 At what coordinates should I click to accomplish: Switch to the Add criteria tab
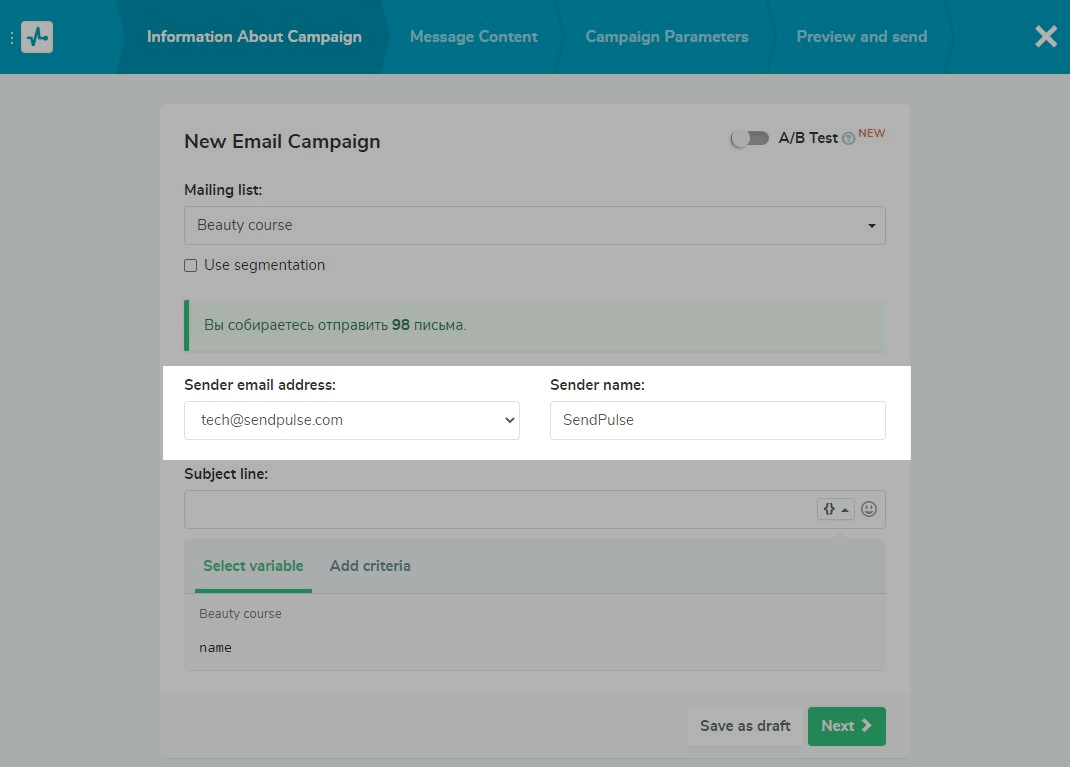click(370, 566)
